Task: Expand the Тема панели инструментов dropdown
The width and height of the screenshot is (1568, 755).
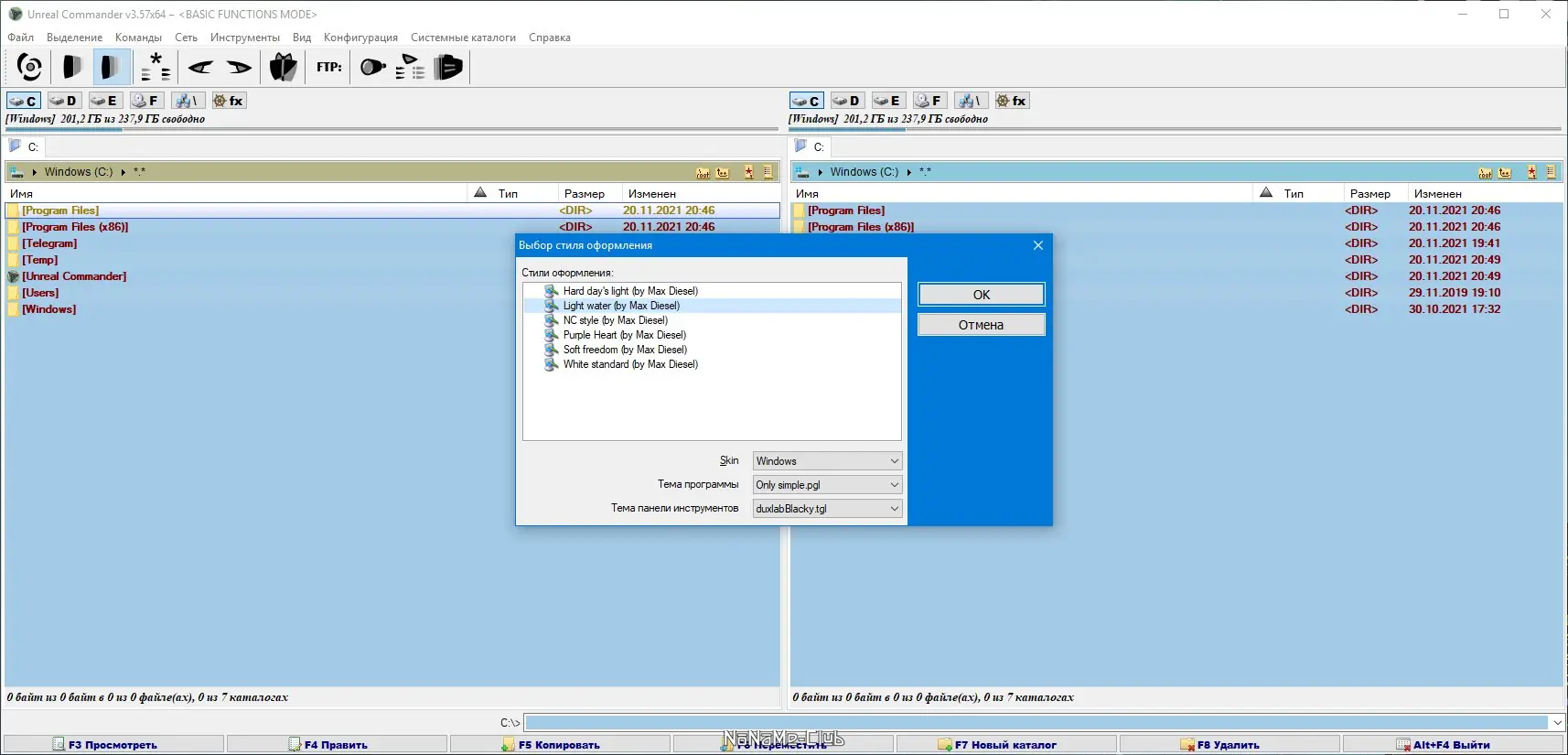Action: [x=894, y=509]
